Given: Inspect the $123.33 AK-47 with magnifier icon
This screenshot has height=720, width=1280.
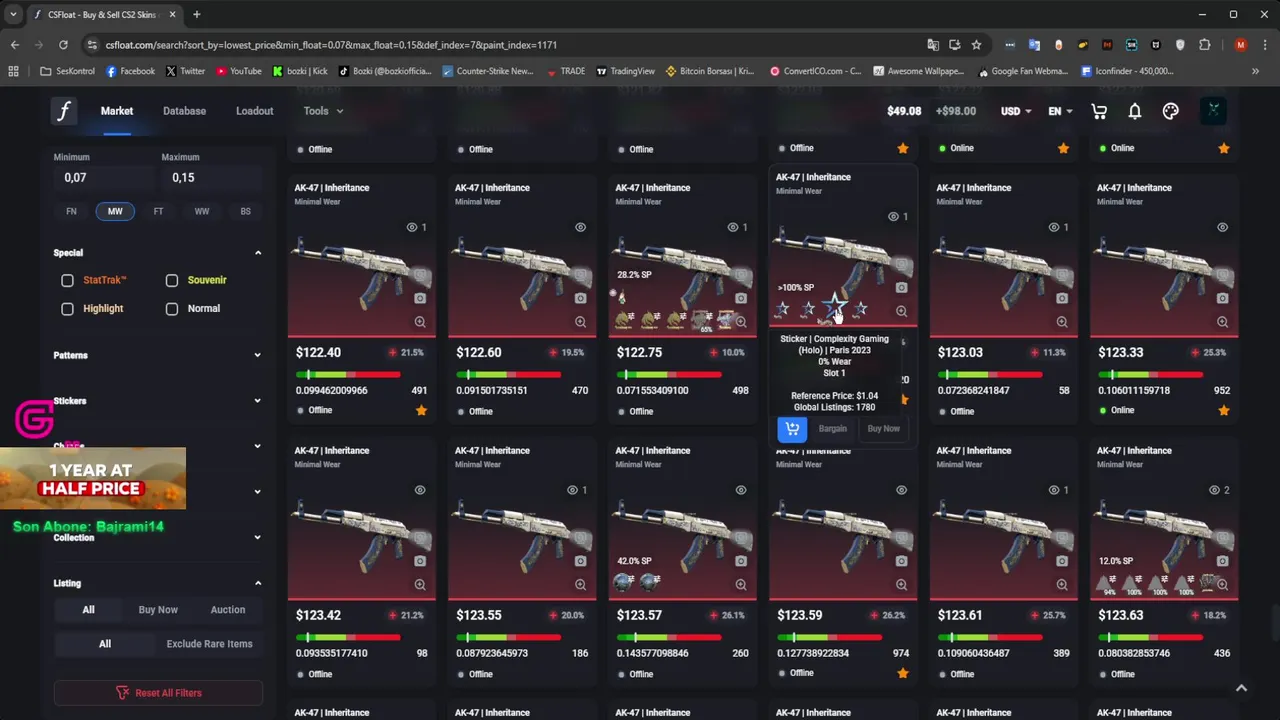Looking at the screenshot, I should (x=1222, y=322).
